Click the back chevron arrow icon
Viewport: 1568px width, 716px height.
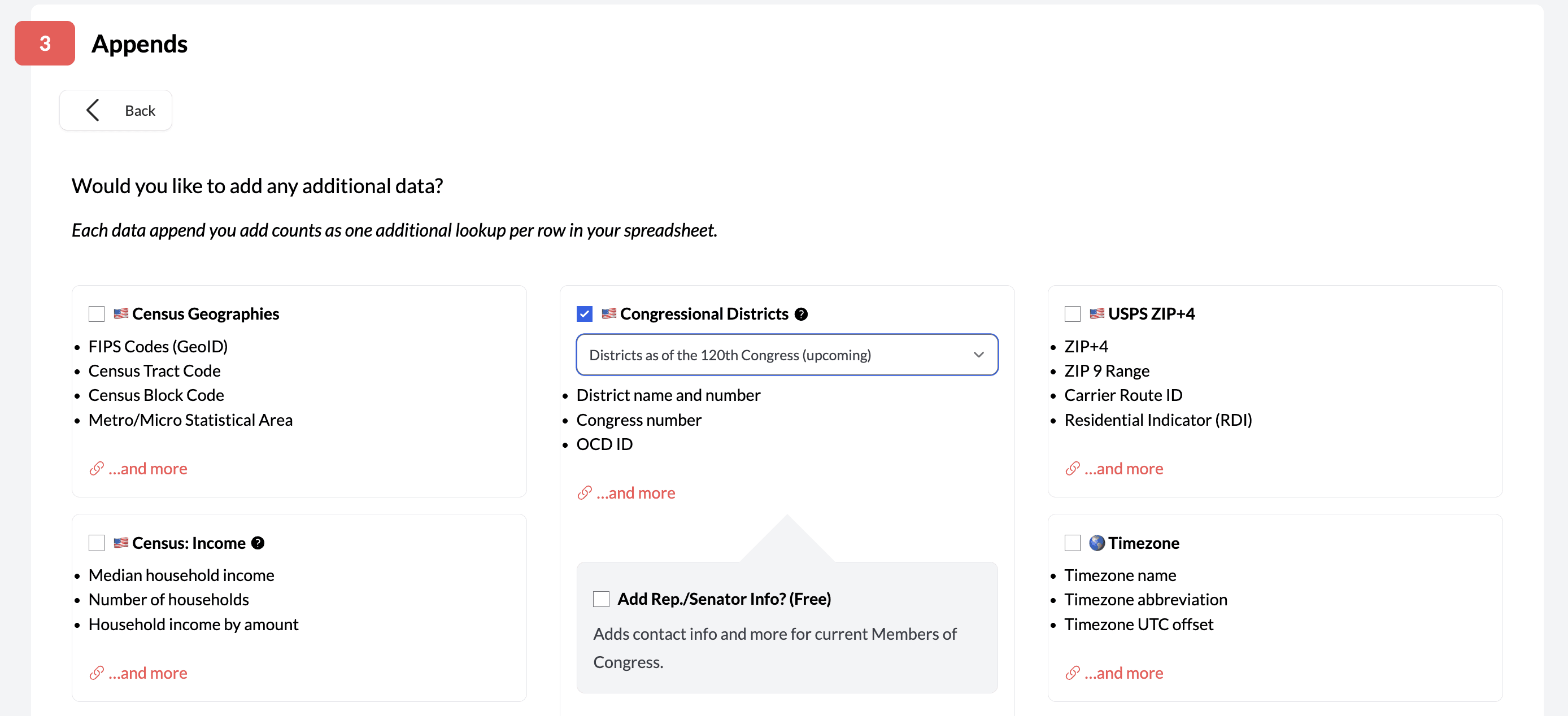pyautogui.click(x=92, y=110)
